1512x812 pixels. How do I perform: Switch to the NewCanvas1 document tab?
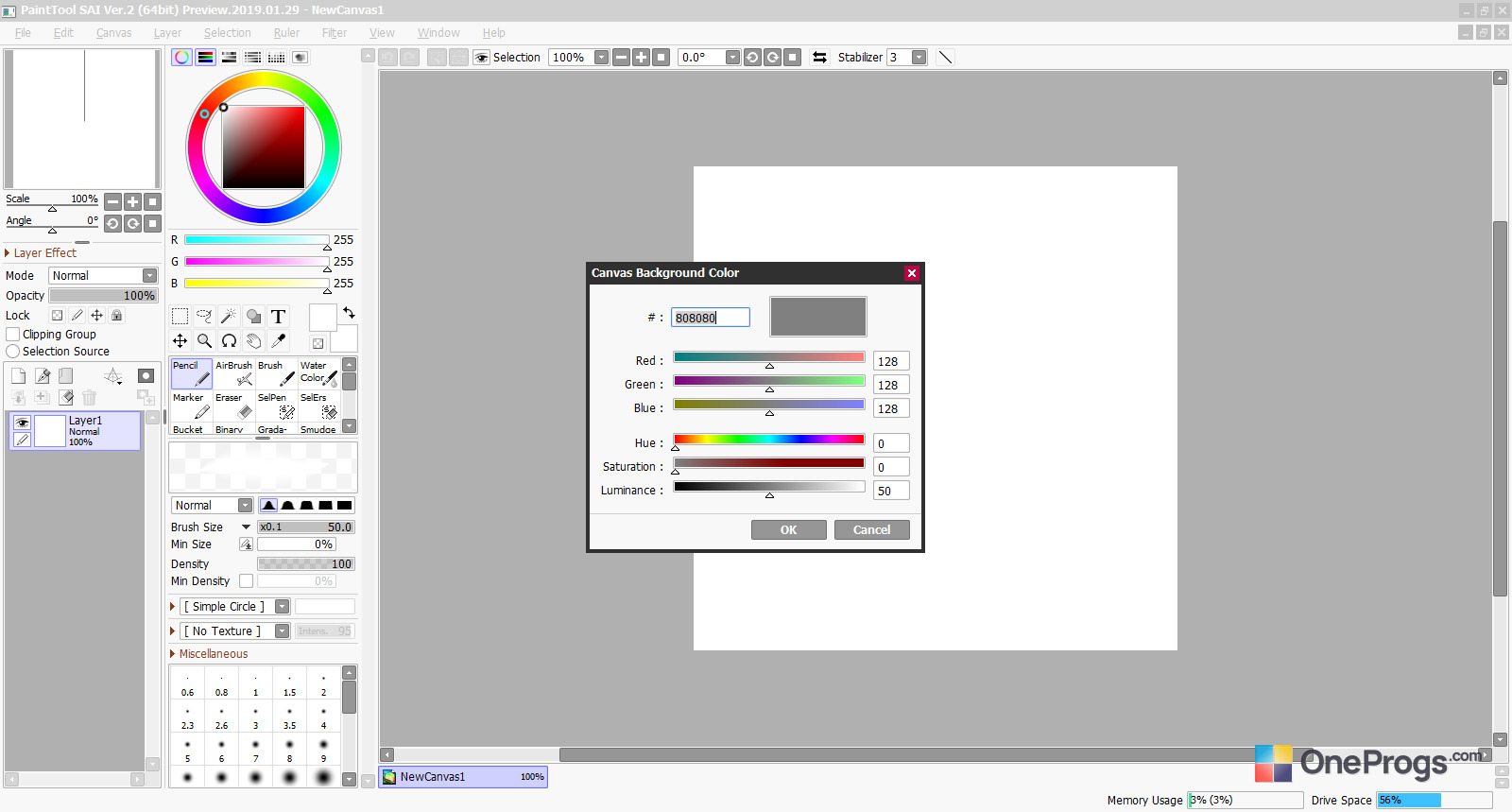(x=463, y=777)
